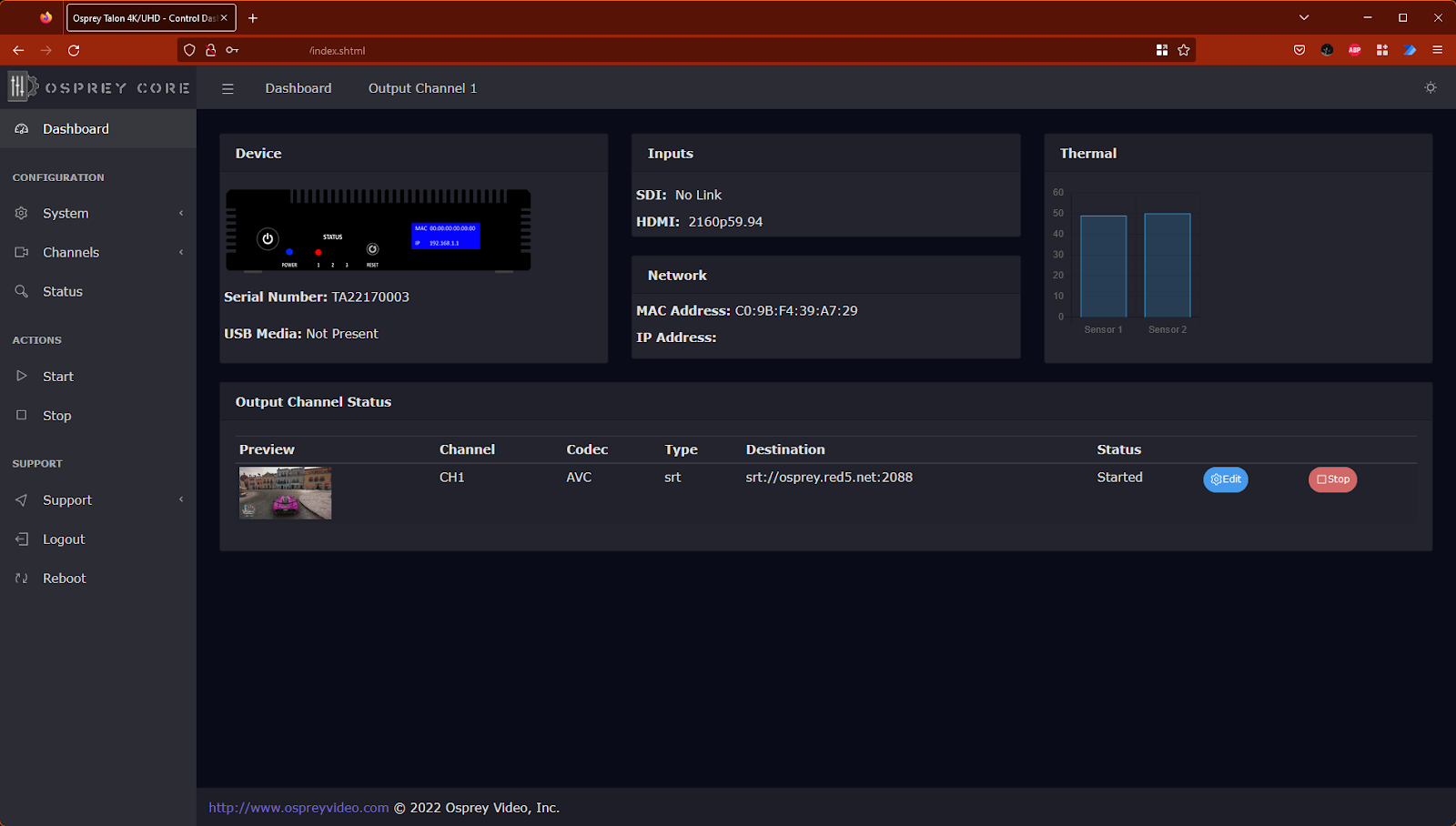Viewport: 1456px width, 826px height.
Task: Toggle the sidebar hamburger menu
Action: [x=227, y=88]
